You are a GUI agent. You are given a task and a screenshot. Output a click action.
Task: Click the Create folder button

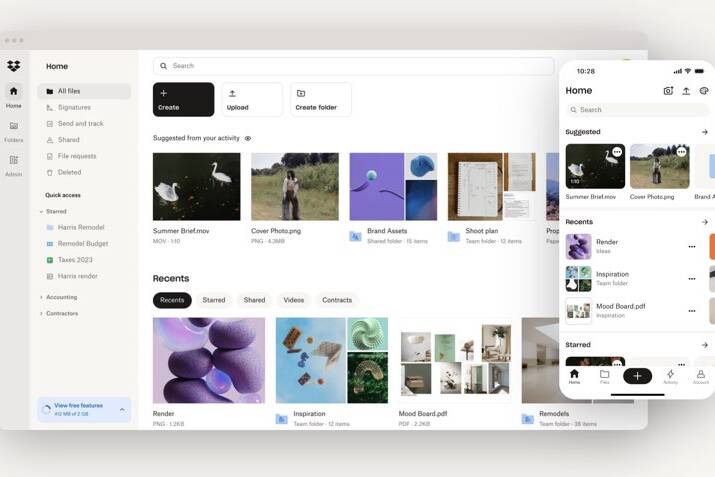point(321,99)
